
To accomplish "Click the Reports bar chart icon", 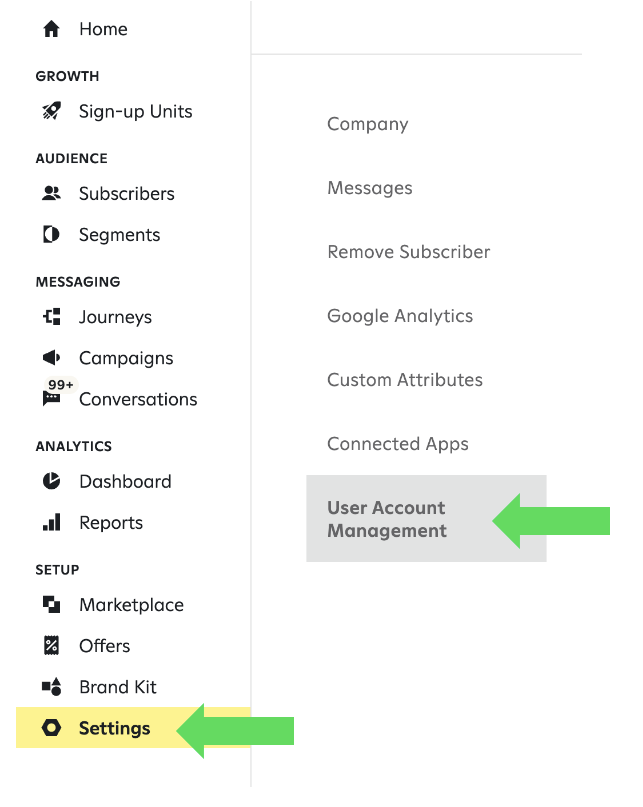I will pos(51,522).
